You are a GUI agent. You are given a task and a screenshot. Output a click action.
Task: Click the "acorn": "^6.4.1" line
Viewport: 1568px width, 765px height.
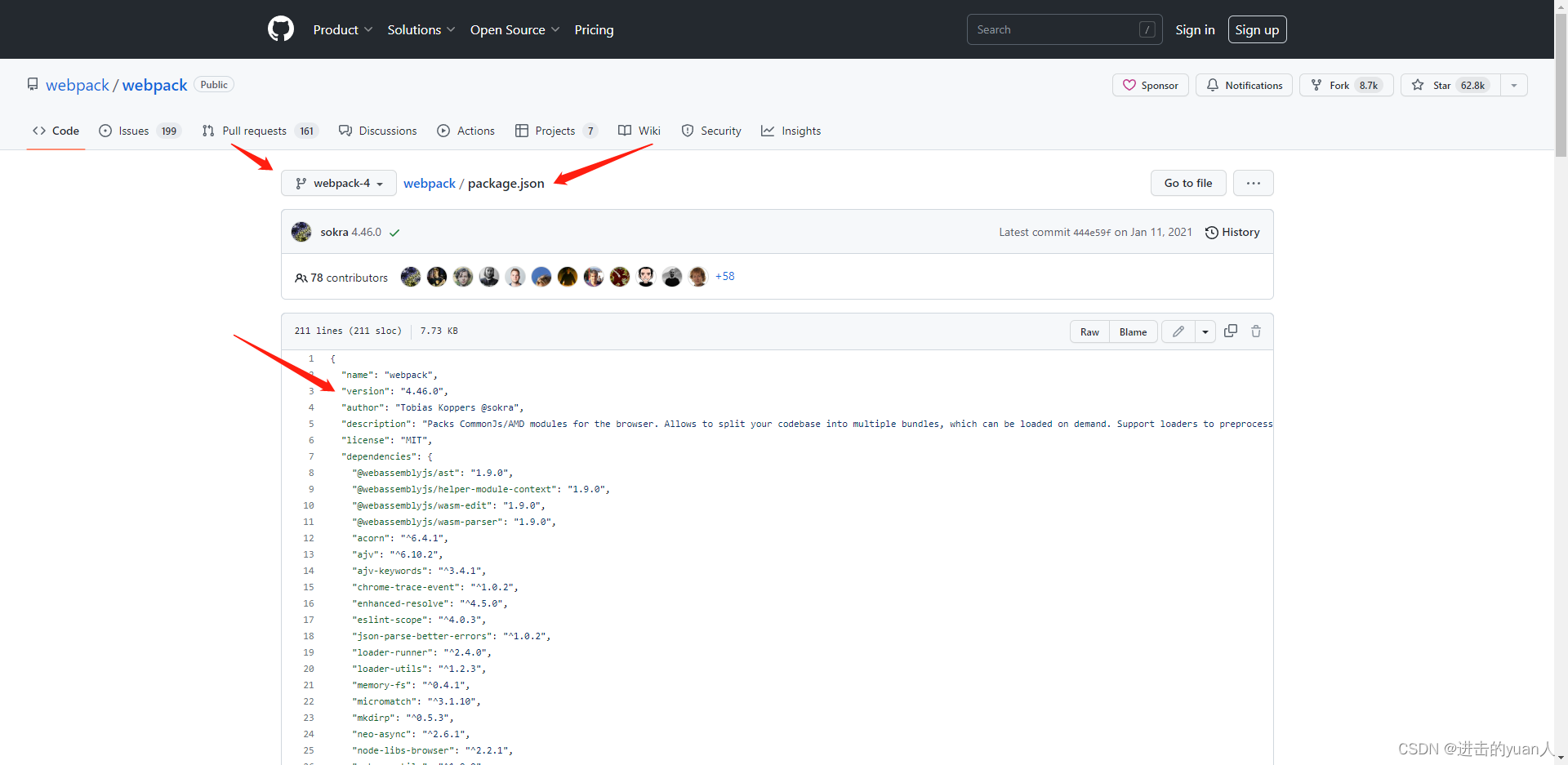point(400,538)
